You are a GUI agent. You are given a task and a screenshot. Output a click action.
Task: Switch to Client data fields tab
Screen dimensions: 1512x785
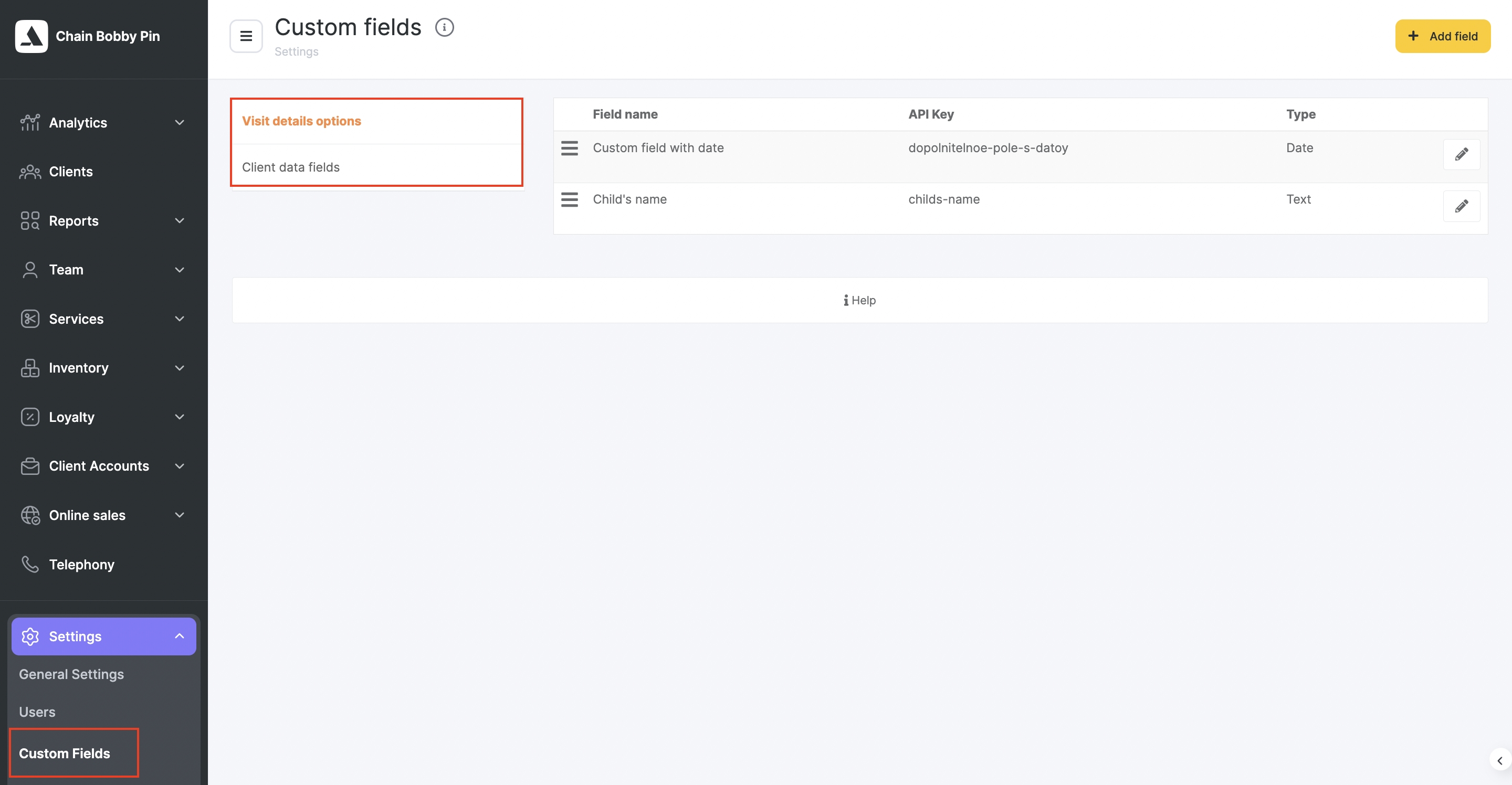pos(290,167)
